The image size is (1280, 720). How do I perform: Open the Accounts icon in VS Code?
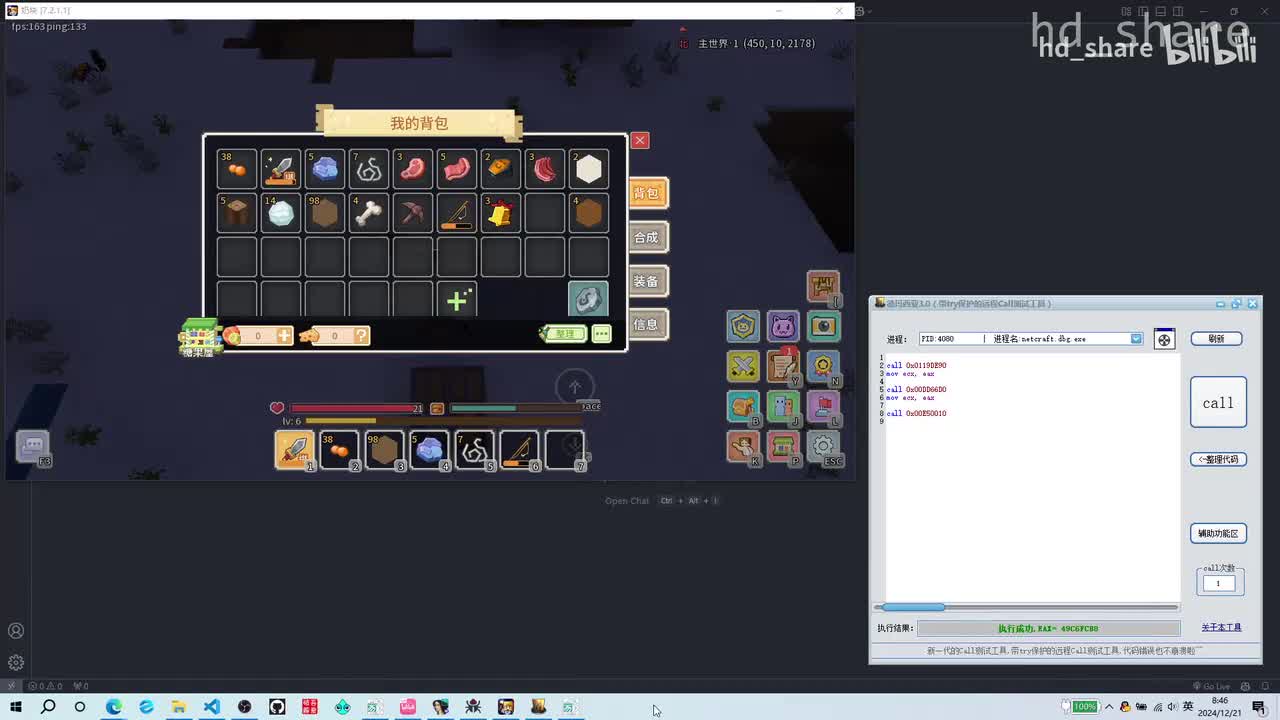tap(16, 631)
